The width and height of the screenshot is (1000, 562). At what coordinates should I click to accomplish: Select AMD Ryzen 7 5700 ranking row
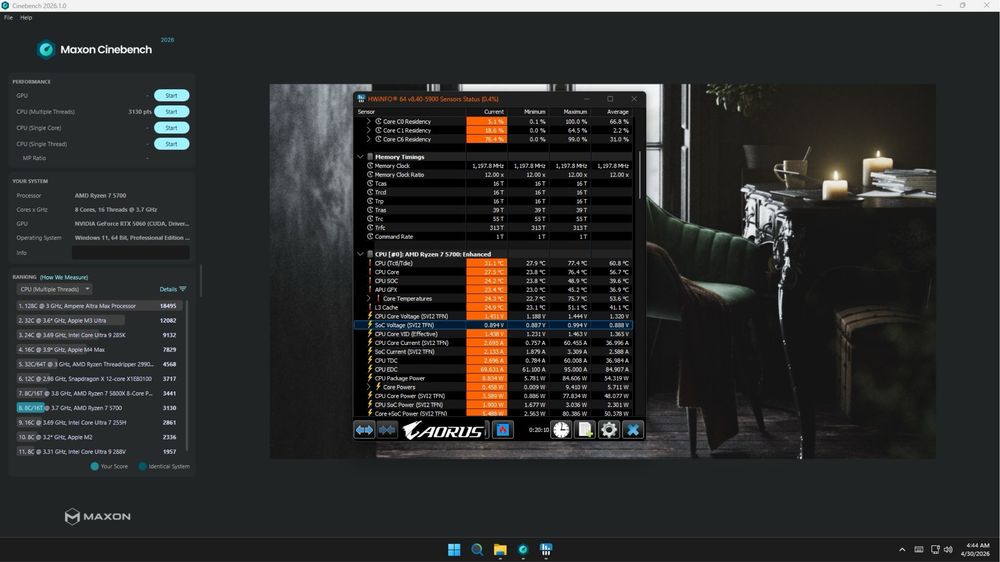coord(99,408)
